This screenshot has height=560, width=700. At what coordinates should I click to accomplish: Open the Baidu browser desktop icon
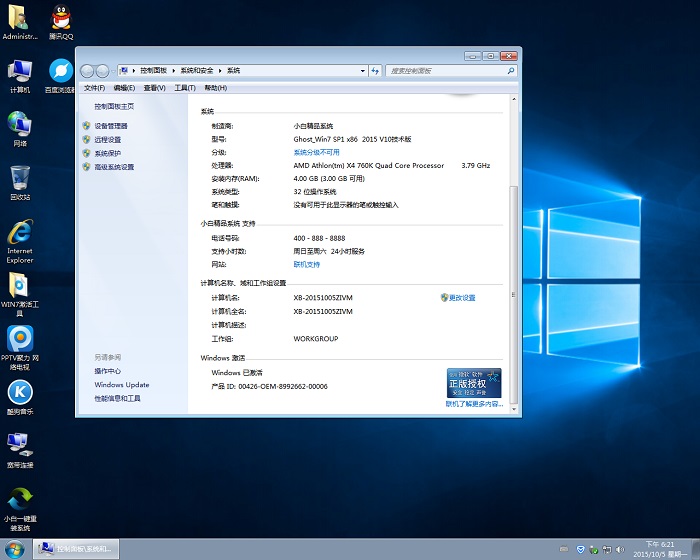pos(60,76)
